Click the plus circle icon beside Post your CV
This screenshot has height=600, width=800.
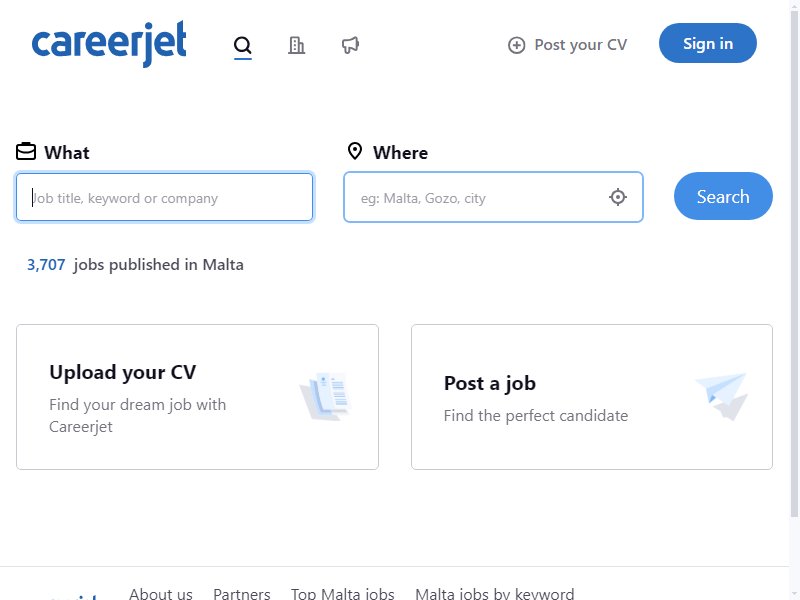tap(516, 45)
